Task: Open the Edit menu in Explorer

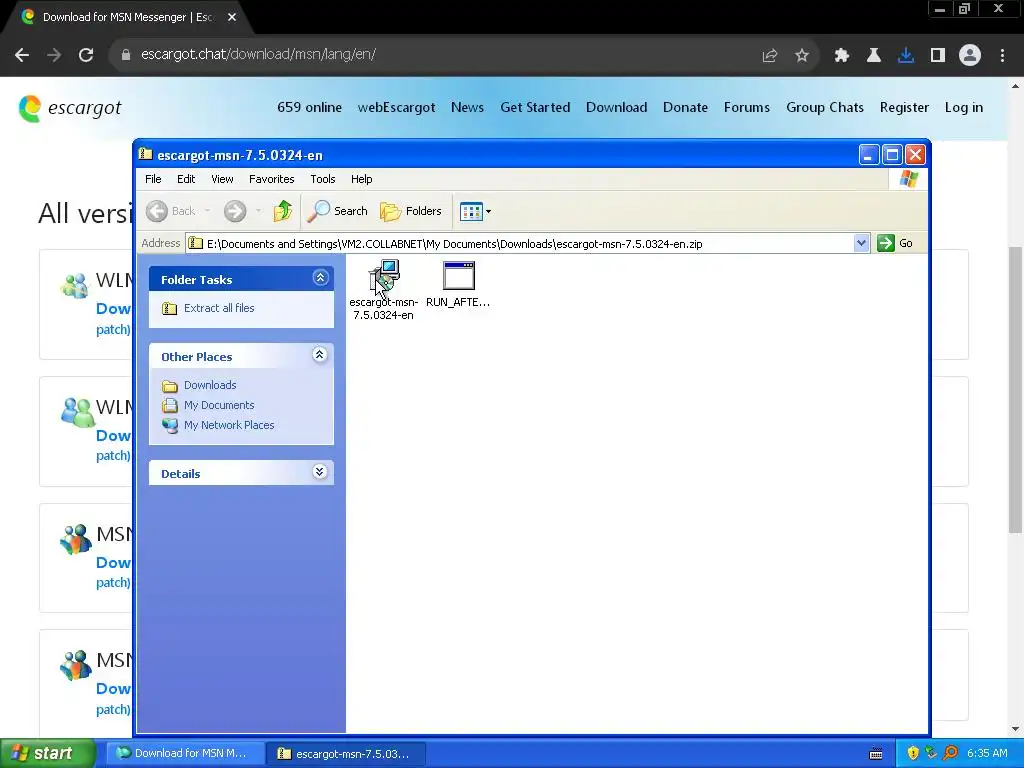Action: 186,179
